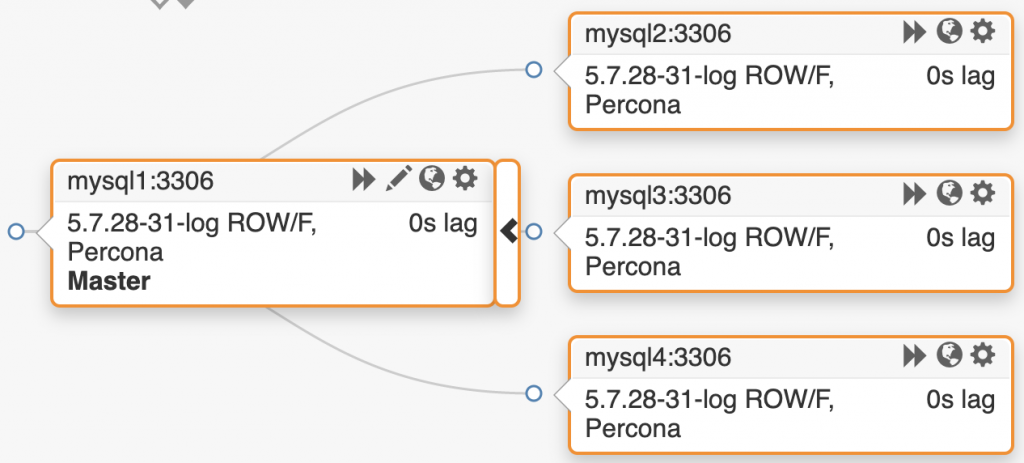Click the globe icon on mysql4
The image size is (1024, 463).
(949, 354)
